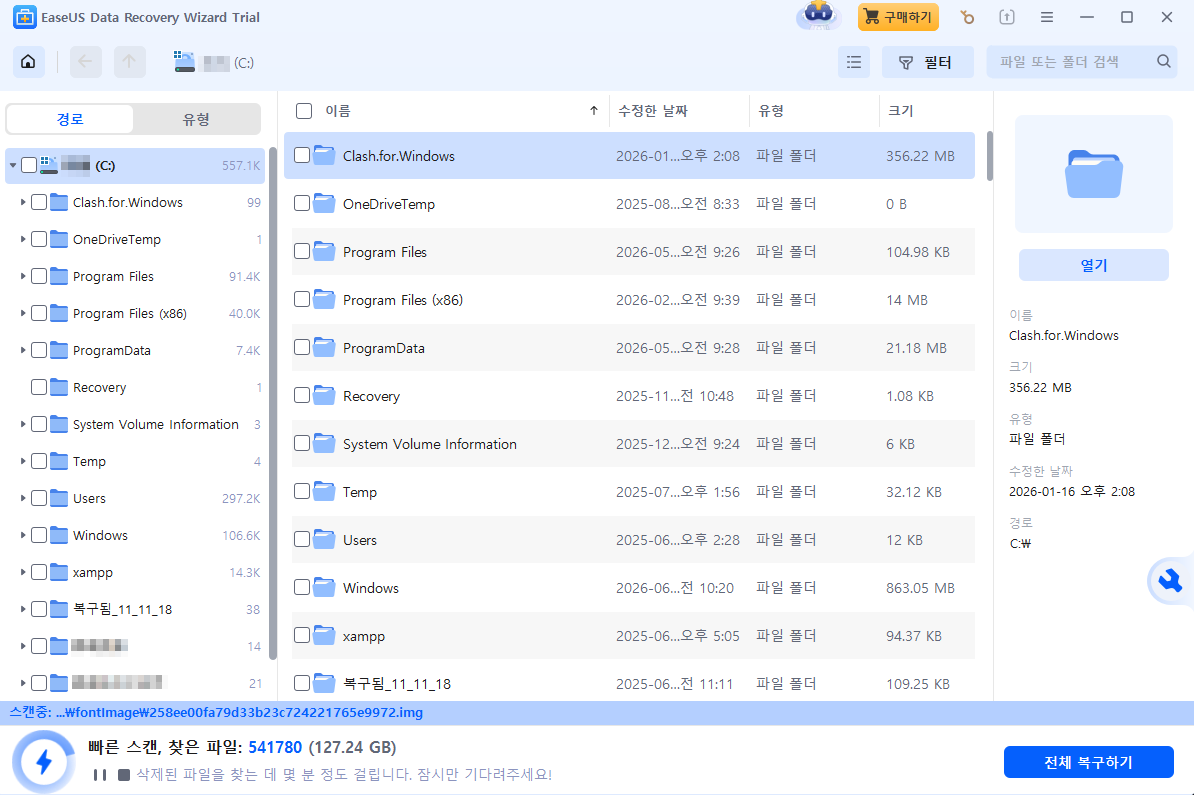The height and width of the screenshot is (795, 1194).
Task: Sort by 이름 column header
Action: click(x=338, y=110)
